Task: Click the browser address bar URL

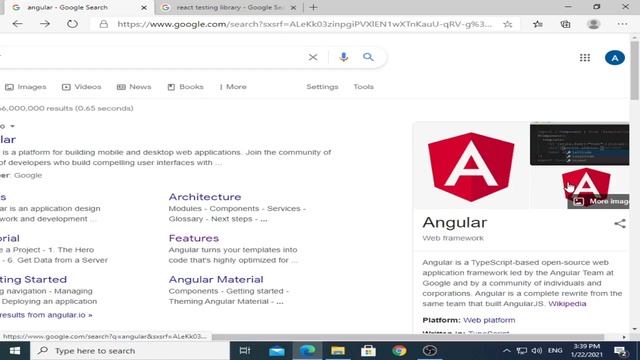Action: pyautogui.click(x=304, y=24)
